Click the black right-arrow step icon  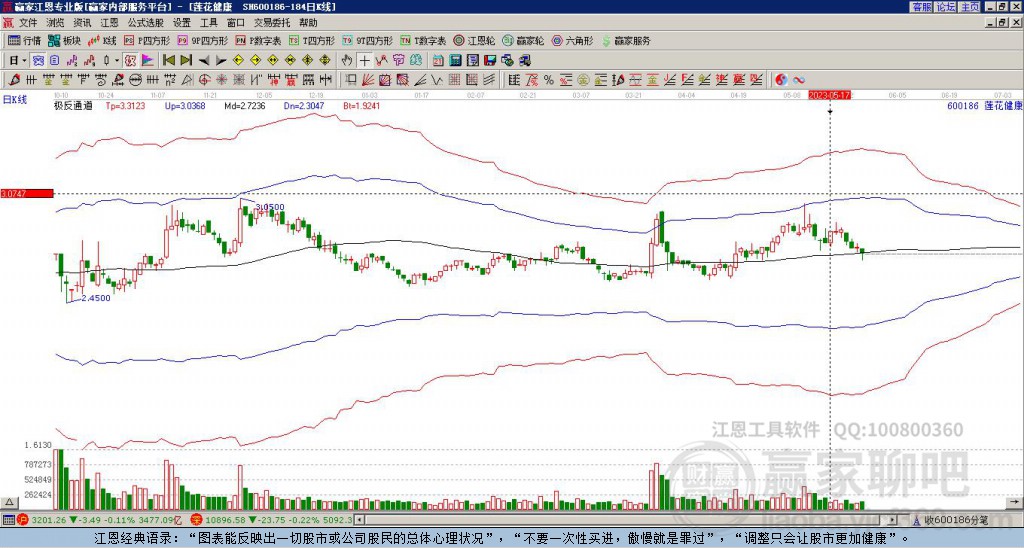(221, 61)
